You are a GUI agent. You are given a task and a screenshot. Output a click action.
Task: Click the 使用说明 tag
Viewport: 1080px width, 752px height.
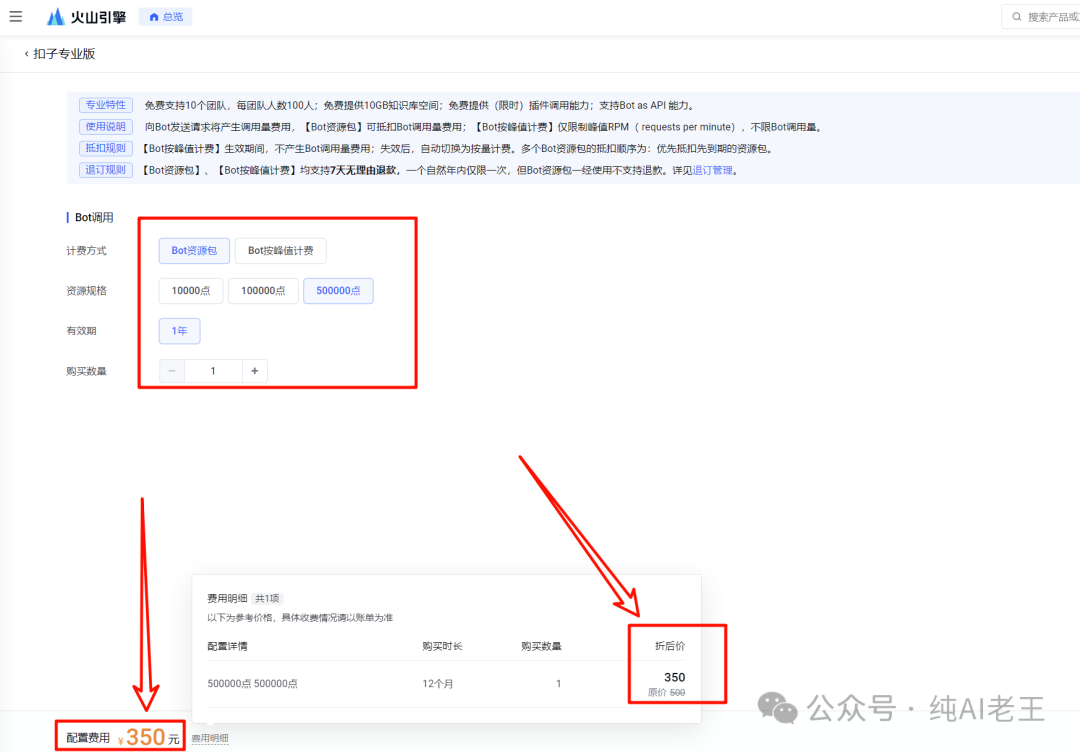[x=105, y=127]
